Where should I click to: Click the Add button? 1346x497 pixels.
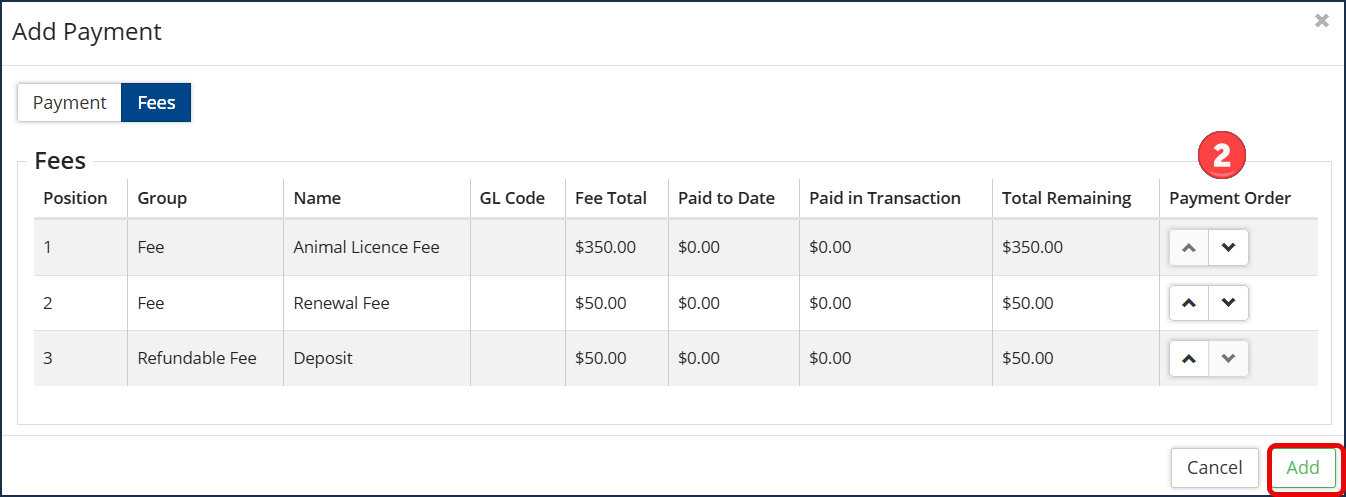click(1303, 467)
